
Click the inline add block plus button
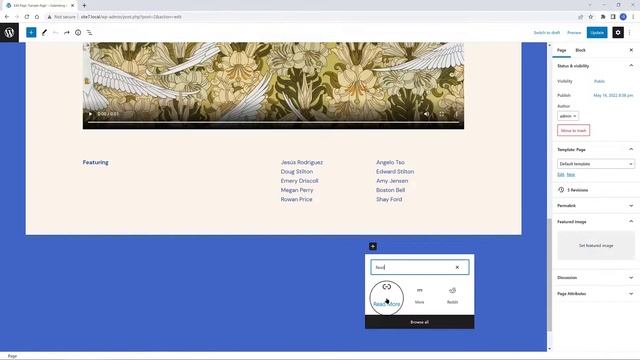[x=373, y=246]
